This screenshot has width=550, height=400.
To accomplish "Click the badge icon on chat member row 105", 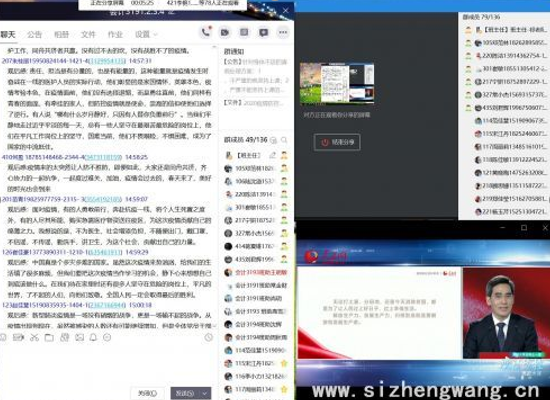I will click(284, 168).
